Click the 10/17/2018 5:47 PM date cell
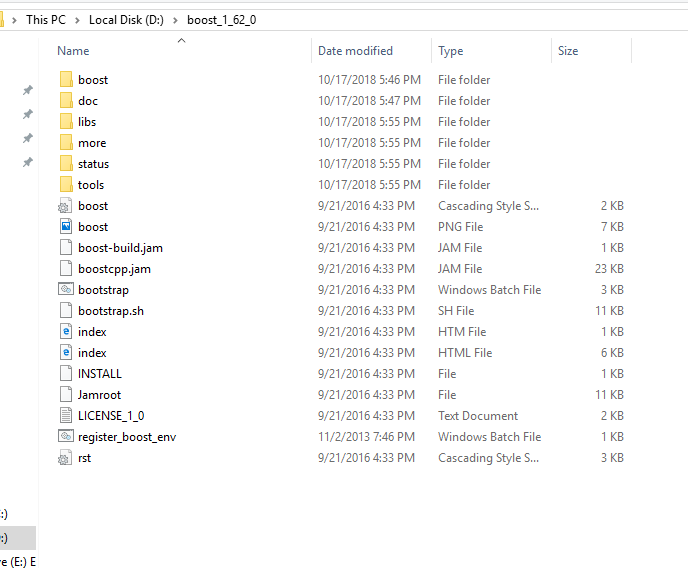This screenshot has width=688, height=568. coord(369,101)
